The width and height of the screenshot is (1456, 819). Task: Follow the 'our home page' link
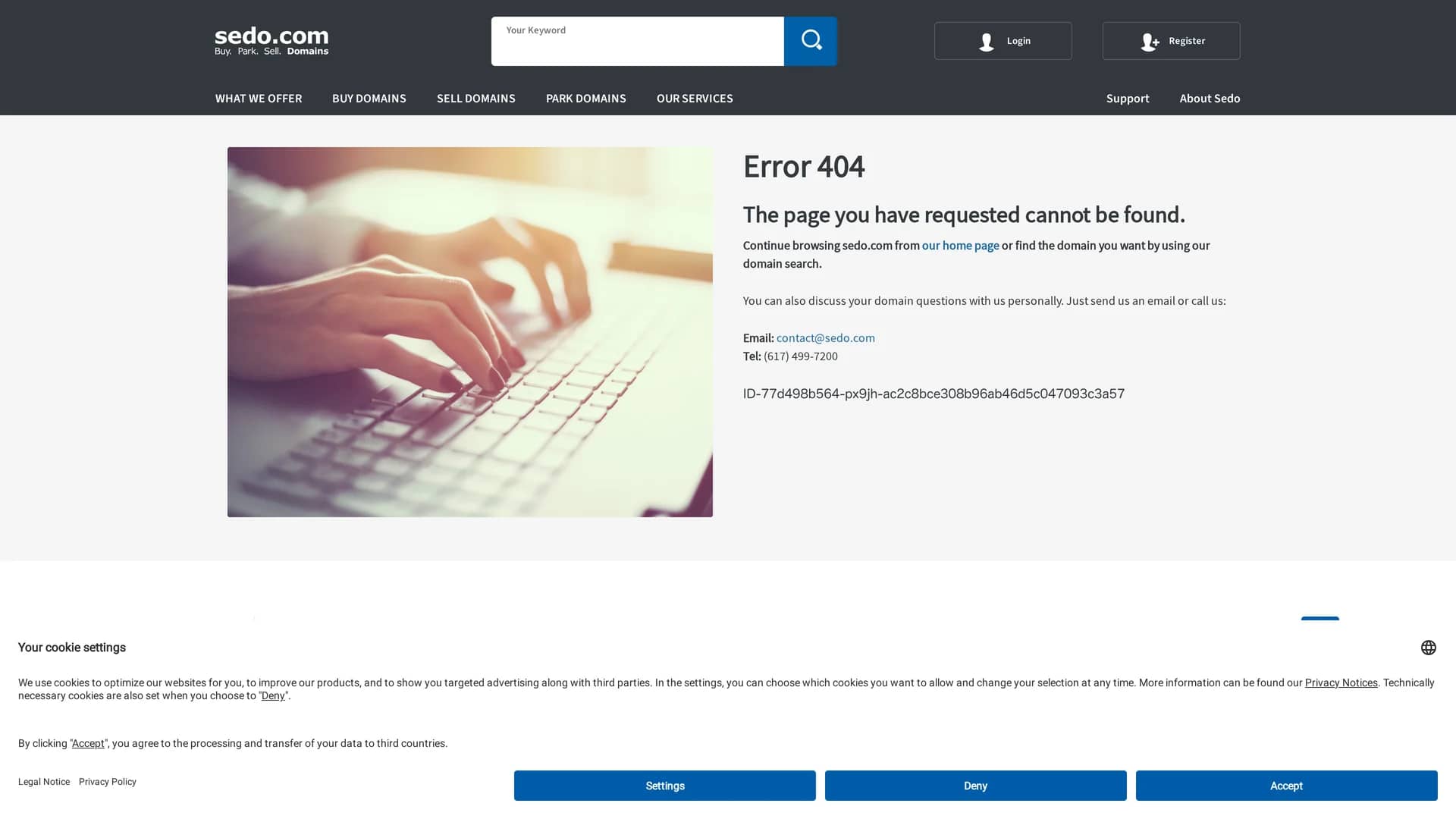[960, 246]
